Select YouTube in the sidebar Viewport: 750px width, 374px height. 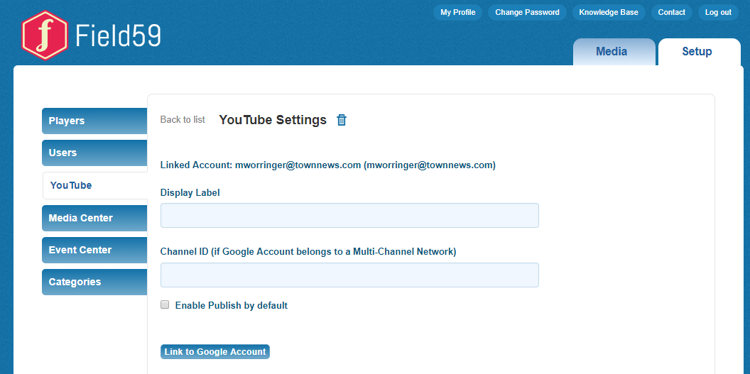pos(95,186)
